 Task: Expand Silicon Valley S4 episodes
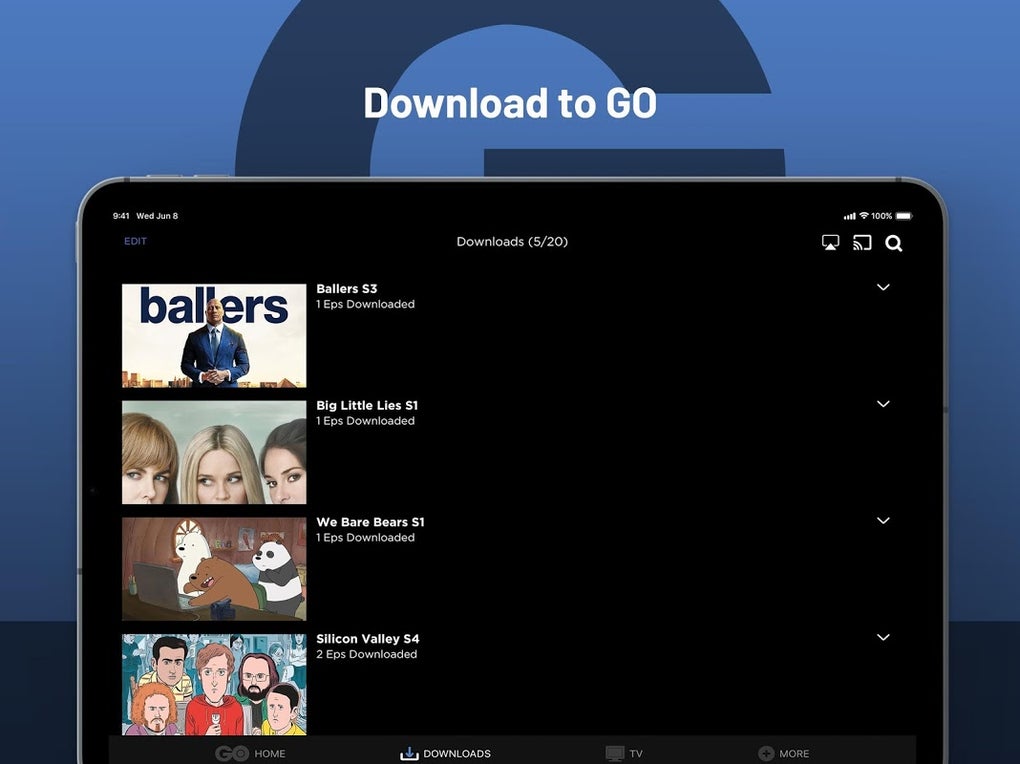point(883,637)
